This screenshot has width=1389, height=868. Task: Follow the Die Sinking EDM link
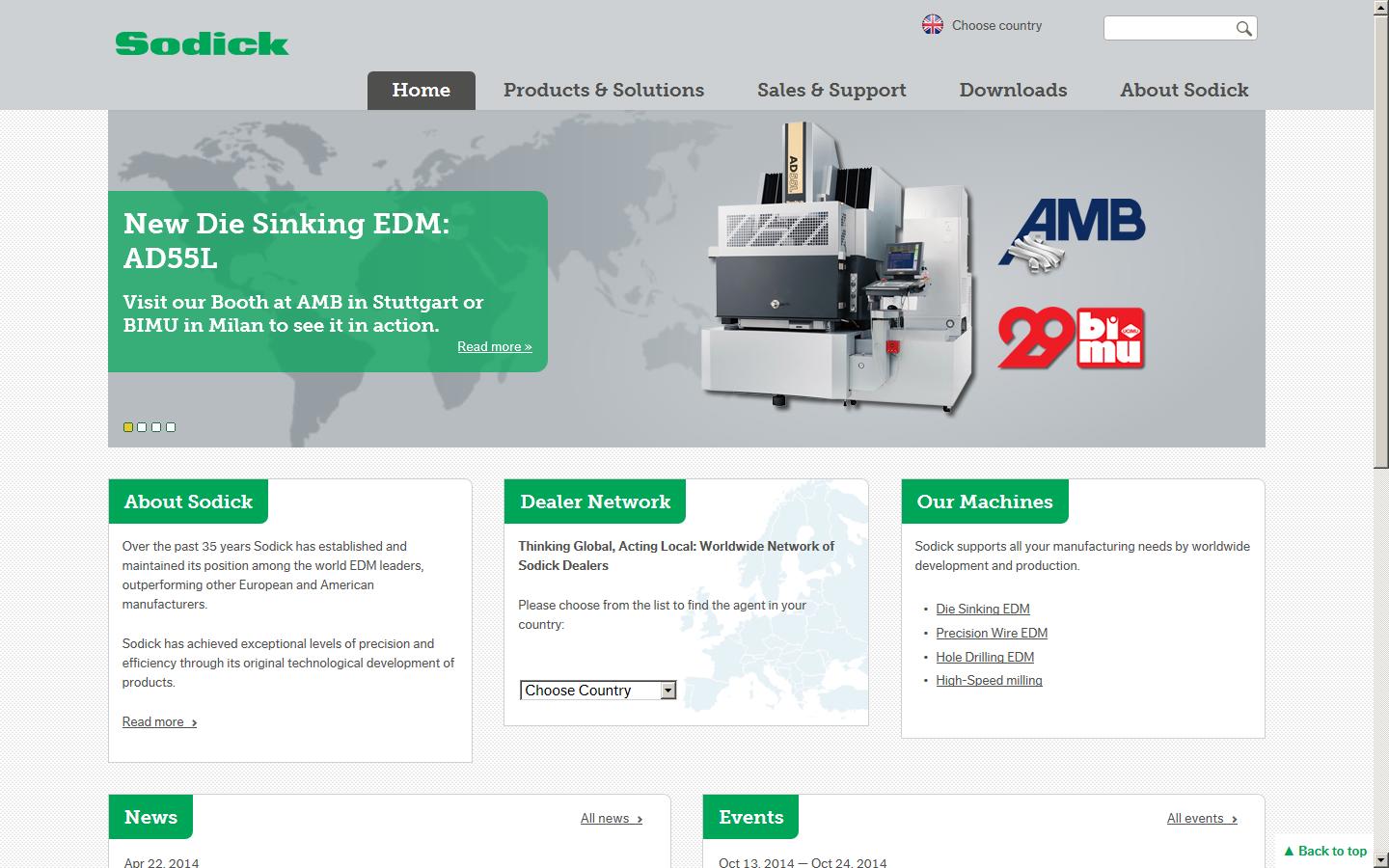point(982,609)
